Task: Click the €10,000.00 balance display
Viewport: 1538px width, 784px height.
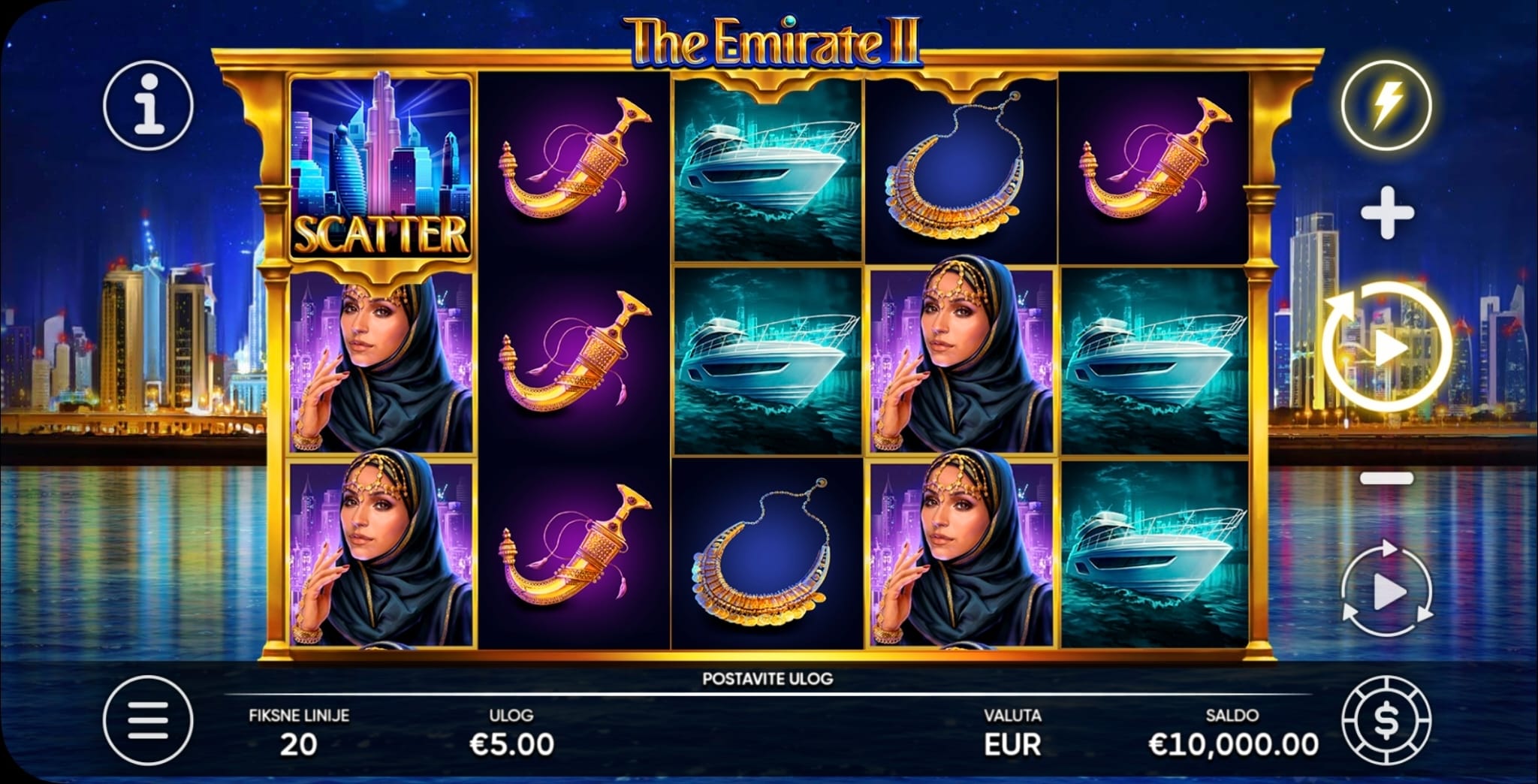Action: pos(1233,744)
